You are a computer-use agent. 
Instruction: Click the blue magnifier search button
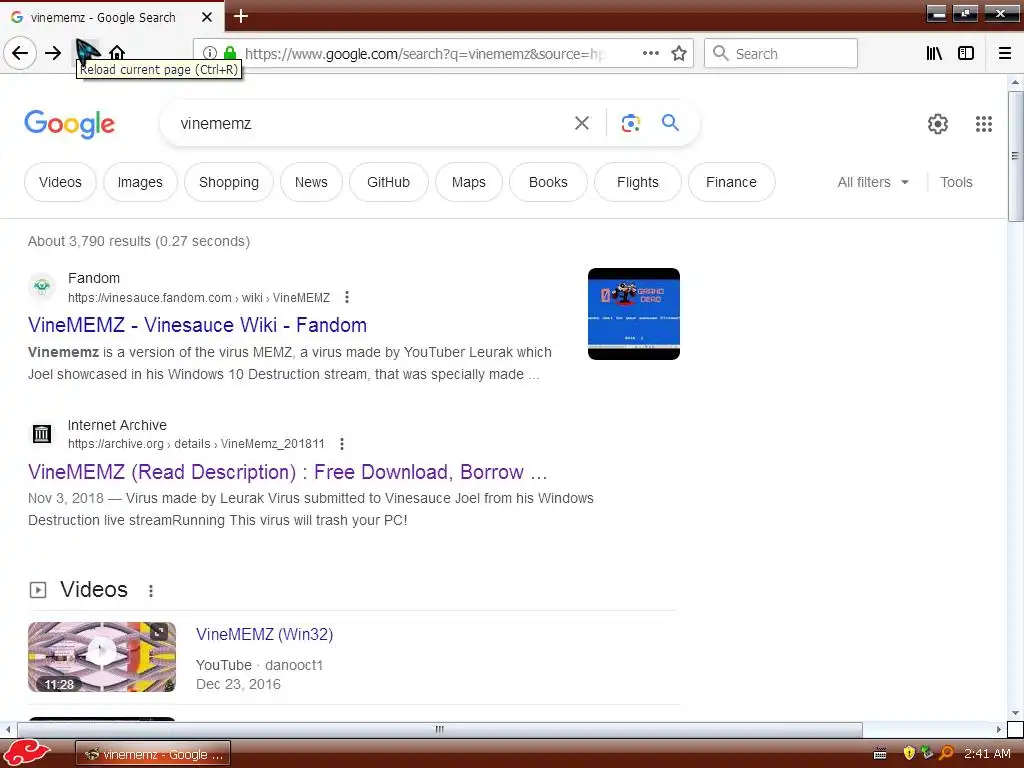pos(670,122)
